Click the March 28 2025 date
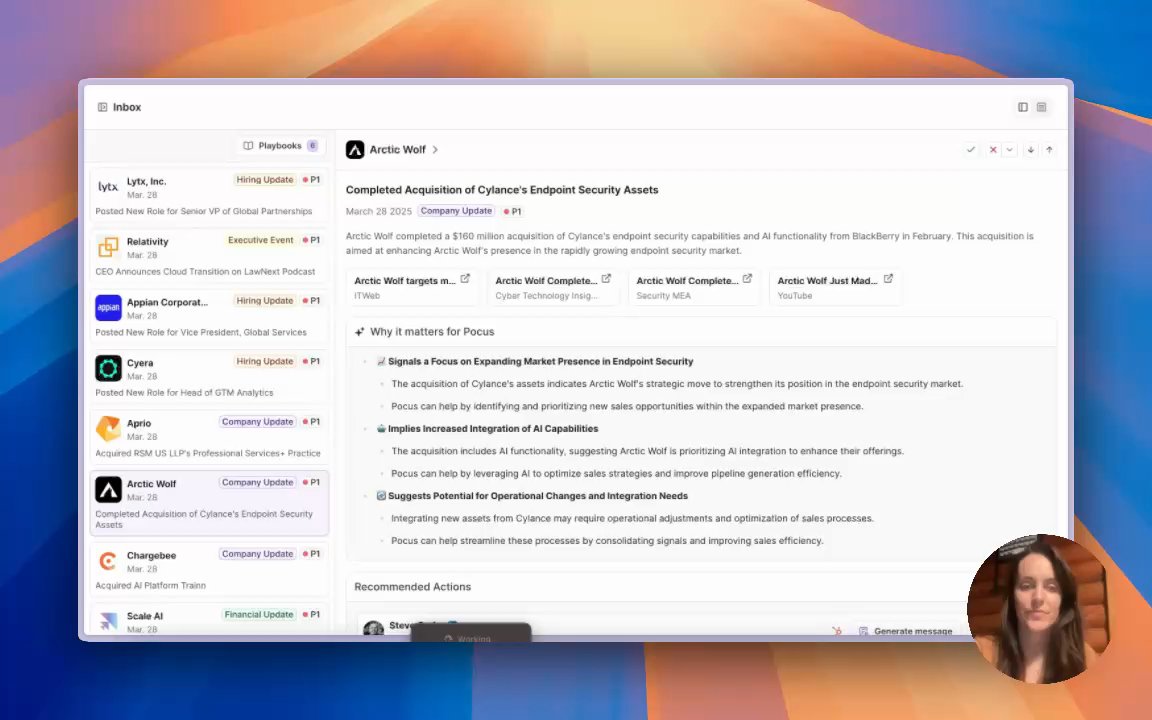 click(378, 212)
